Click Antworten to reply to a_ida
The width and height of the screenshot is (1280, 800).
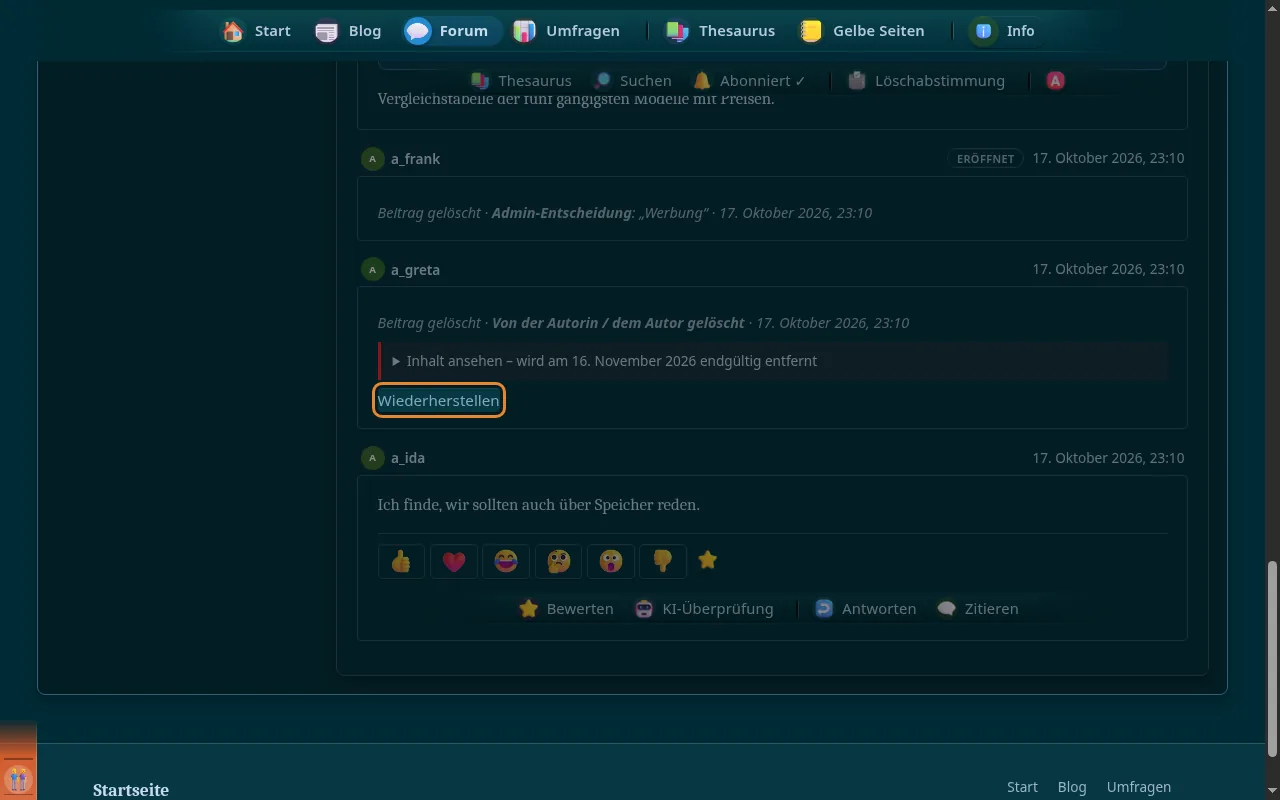[x=865, y=609]
